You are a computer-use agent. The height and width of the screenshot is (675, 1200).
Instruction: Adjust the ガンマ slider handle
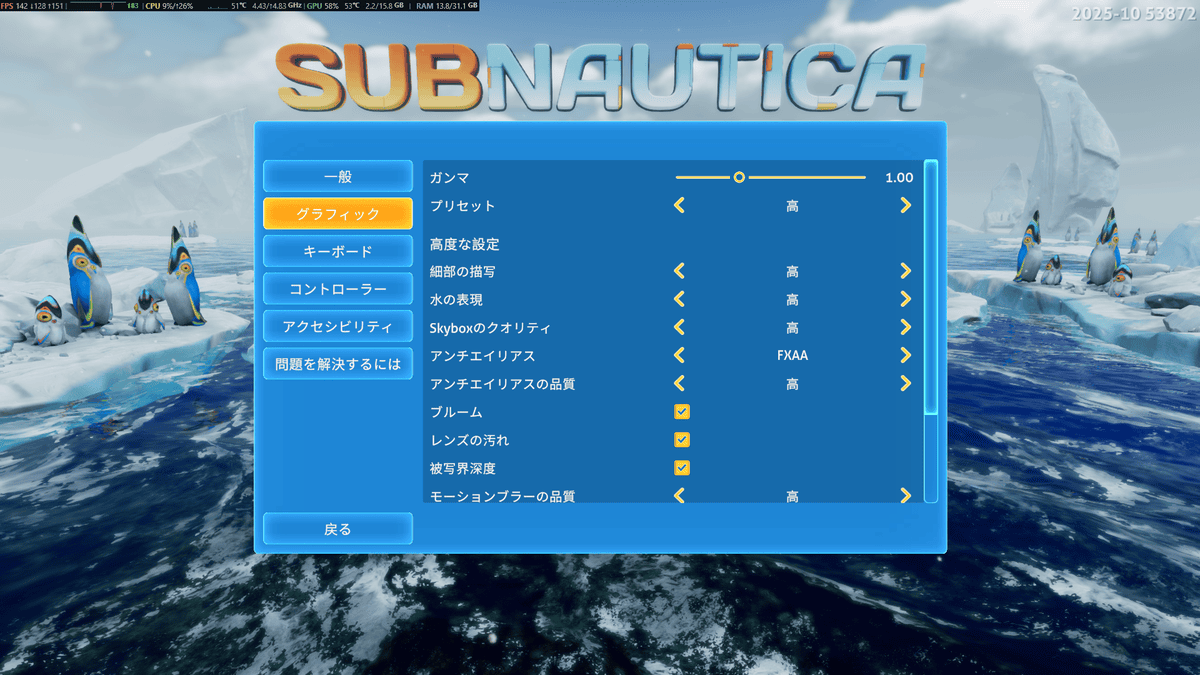coord(739,177)
